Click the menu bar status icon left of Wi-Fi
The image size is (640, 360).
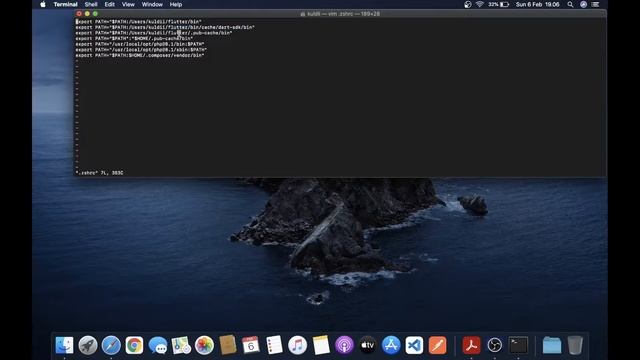468,4
